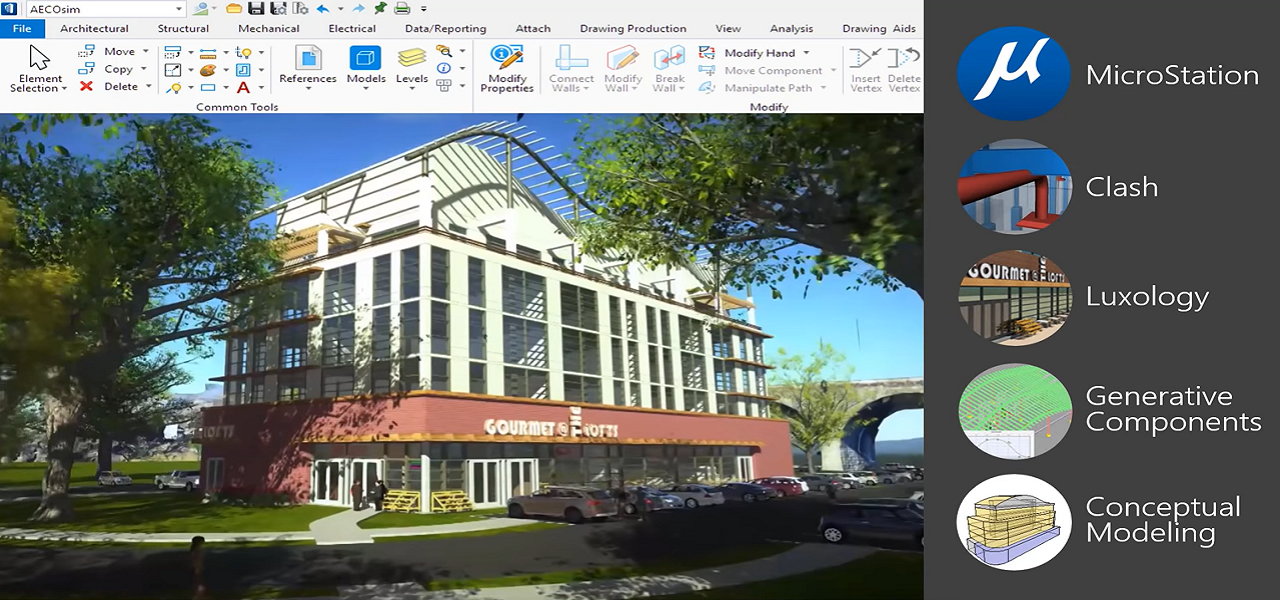The width and height of the screenshot is (1280, 600).
Task: Click the save floppy disk icon
Action: coord(256,9)
